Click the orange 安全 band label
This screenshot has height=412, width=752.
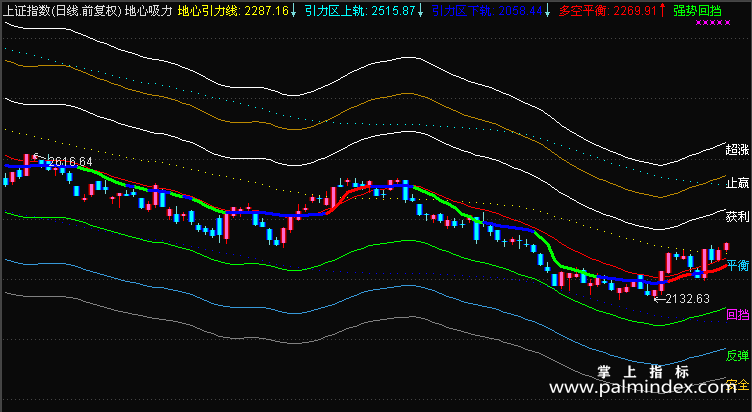(x=737, y=385)
